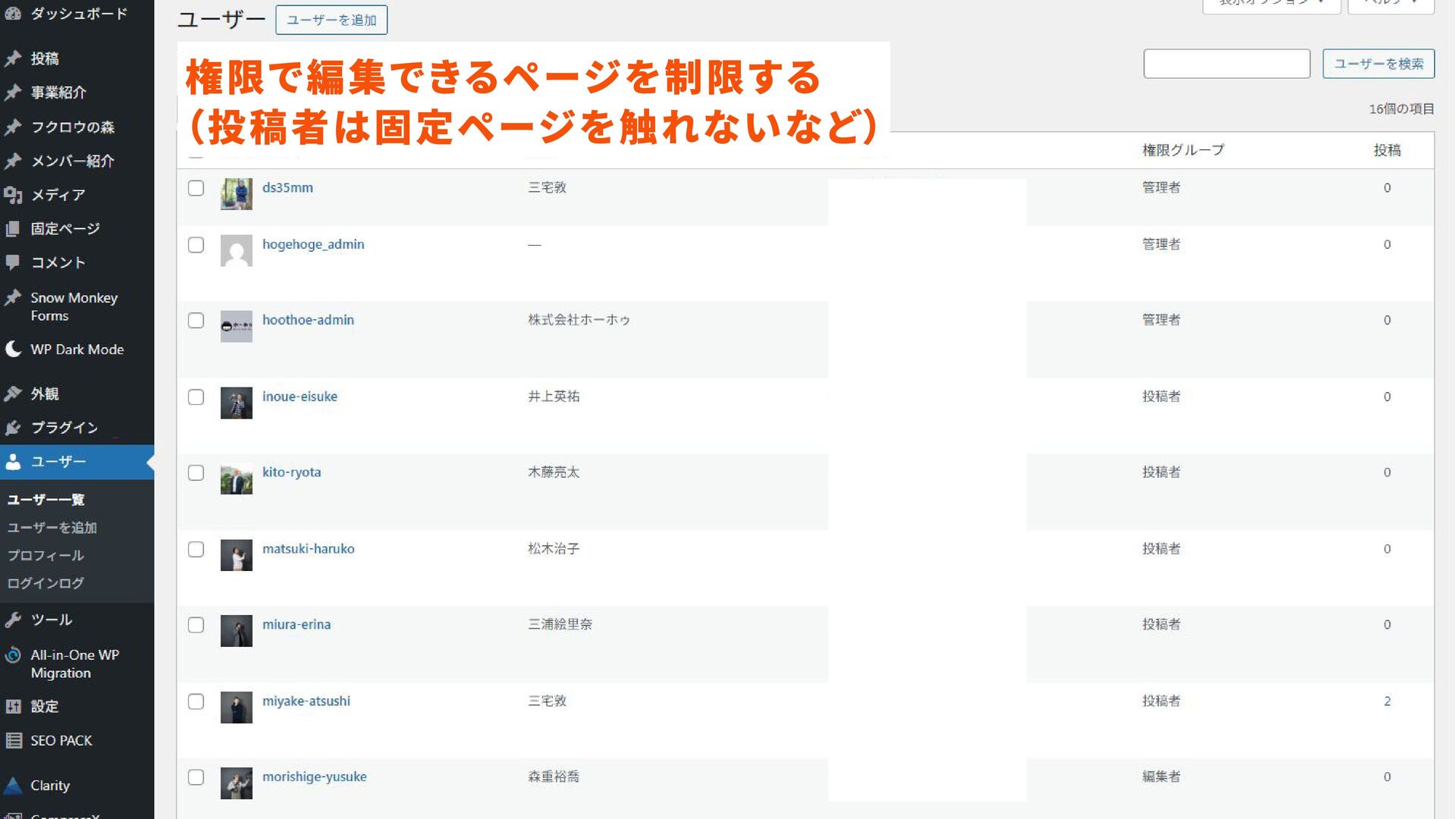Open ユーザーを追加 submenu item
The height and width of the screenshot is (819, 1456).
pos(52,528)
